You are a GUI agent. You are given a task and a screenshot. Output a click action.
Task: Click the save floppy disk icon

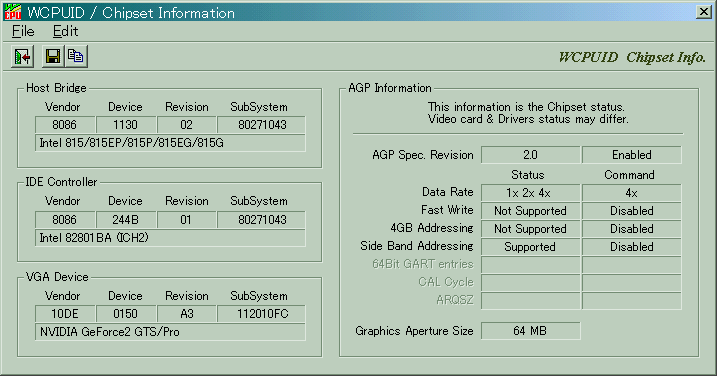pyautogui.click(x=53, y=57)
